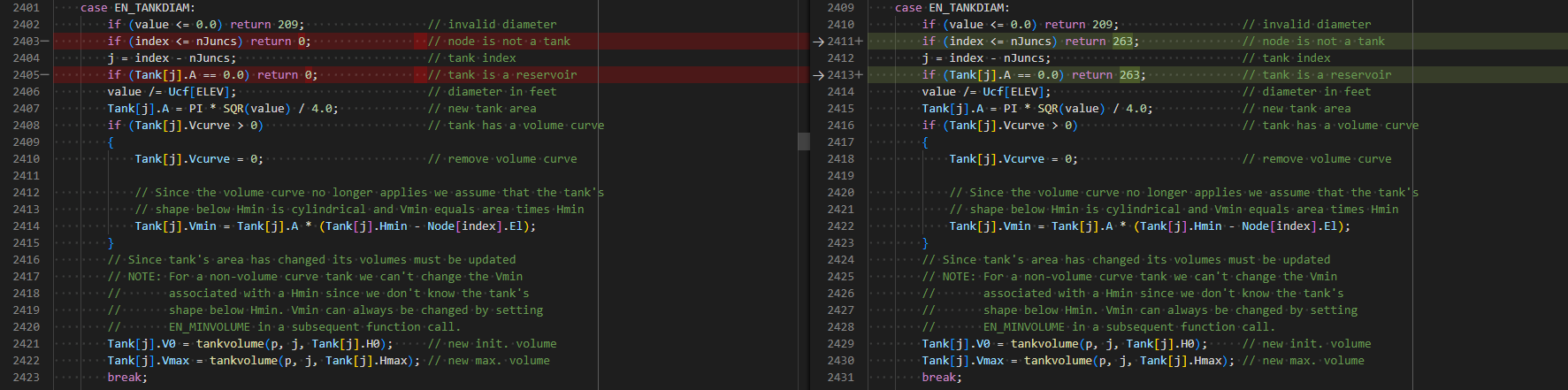Click 'case EN_TANKDIAM:' in the left pane
The height and width of the screenshot is (390, 1568).
tap(137, 8)
